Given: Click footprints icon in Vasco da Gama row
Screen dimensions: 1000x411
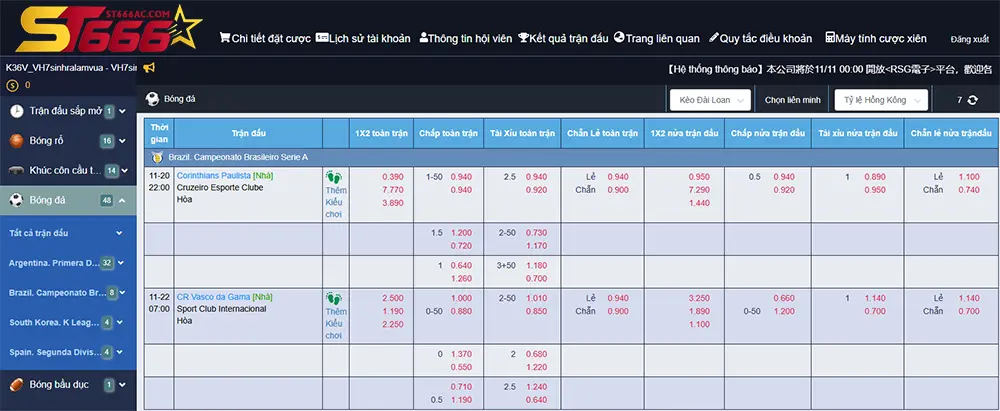Looking at the screenshot, I should (334, 298).
